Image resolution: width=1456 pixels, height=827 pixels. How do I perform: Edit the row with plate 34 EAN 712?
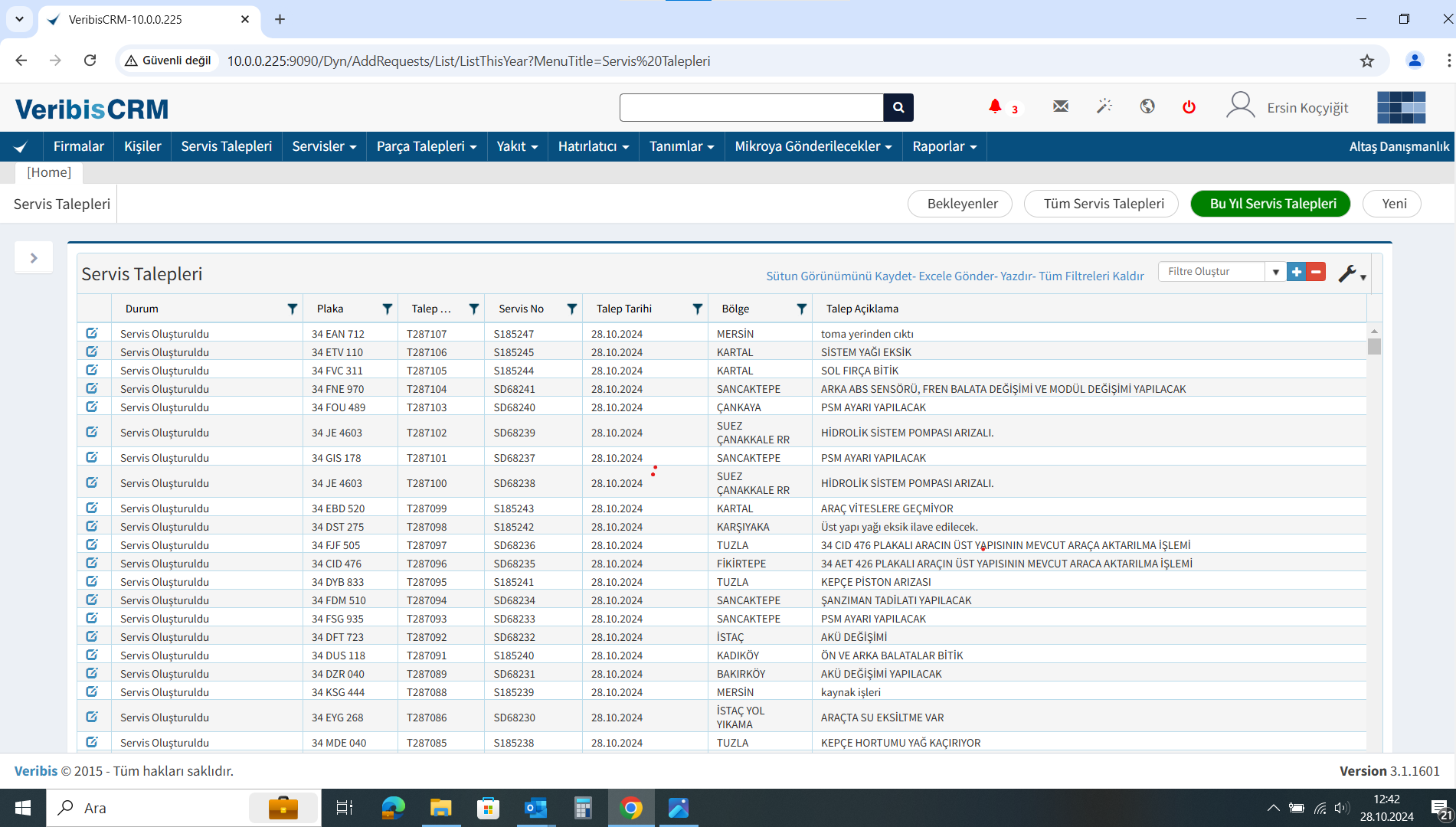point(92,333)
